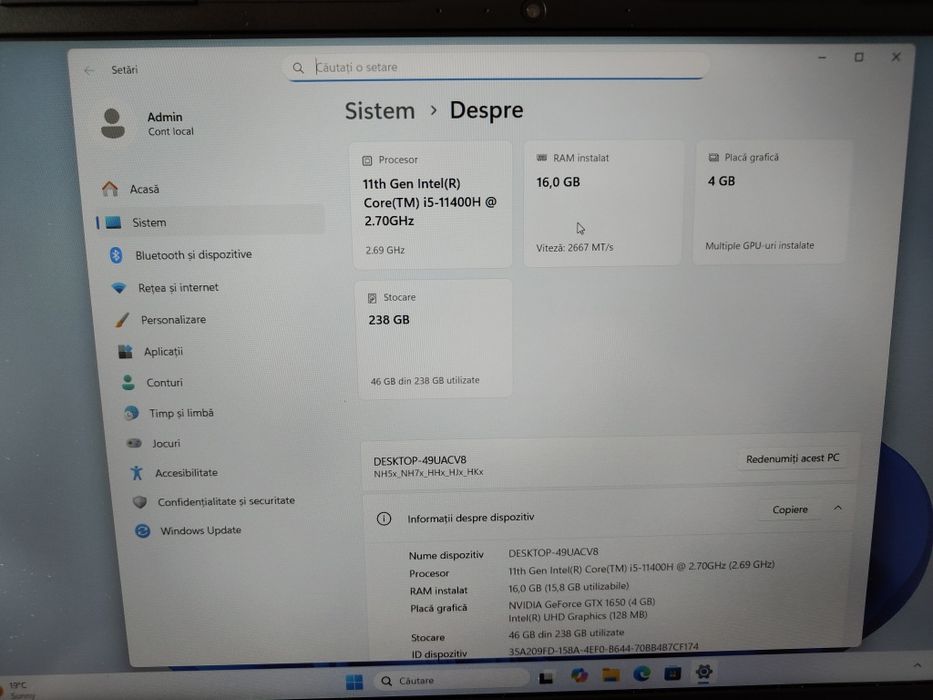The image size is (933, 700).
Task: Click the paintbrush Personalizare icon
Action: click(x=122, y=320)
